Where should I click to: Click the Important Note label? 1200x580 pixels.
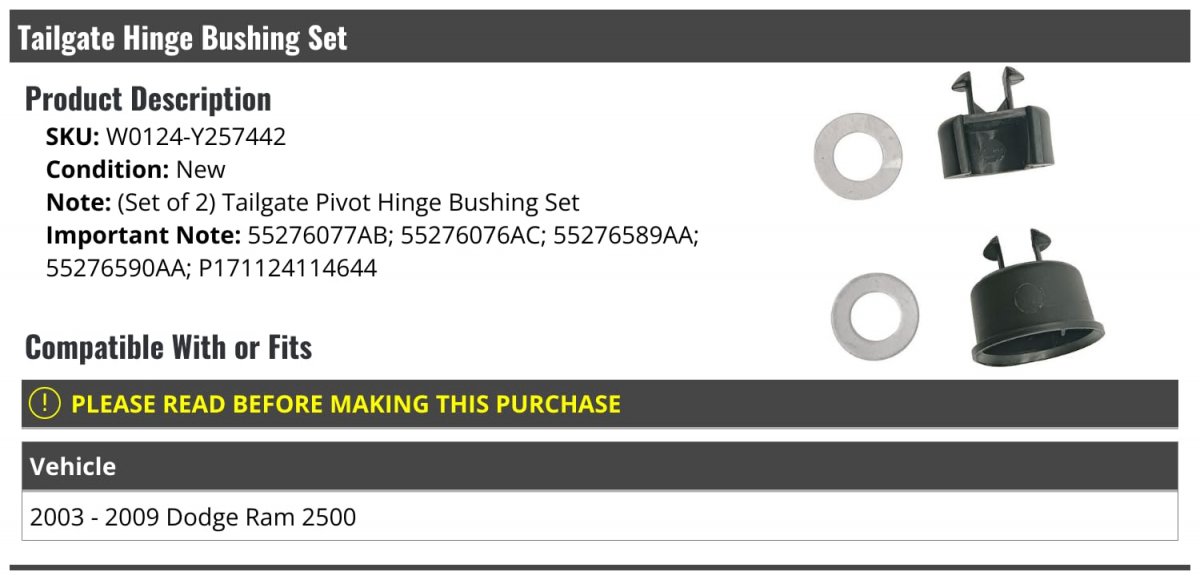point(144,235)
